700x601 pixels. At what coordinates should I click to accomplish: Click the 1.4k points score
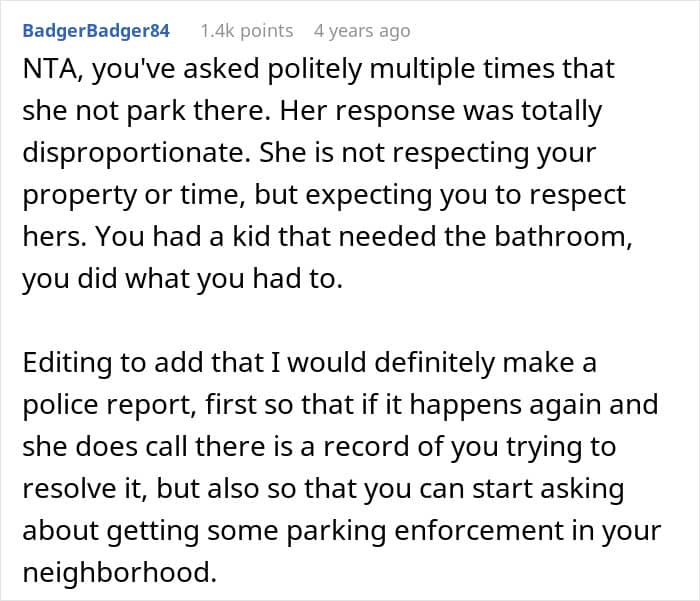(x=246, y=31)
